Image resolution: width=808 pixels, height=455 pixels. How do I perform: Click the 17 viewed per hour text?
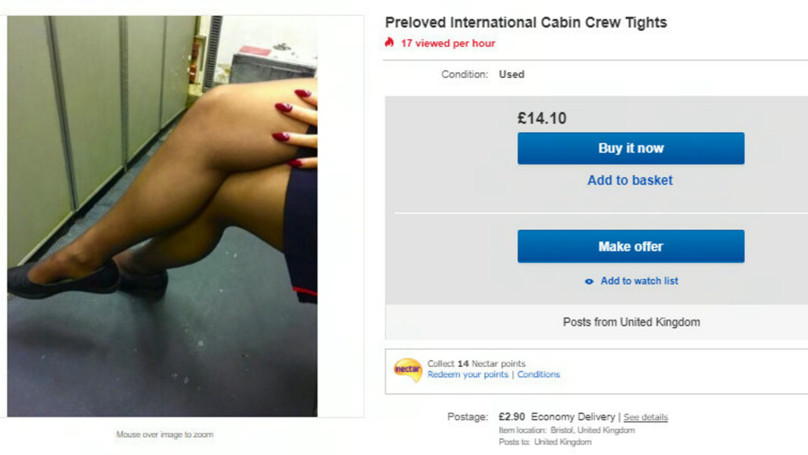(x=448, y=43)
